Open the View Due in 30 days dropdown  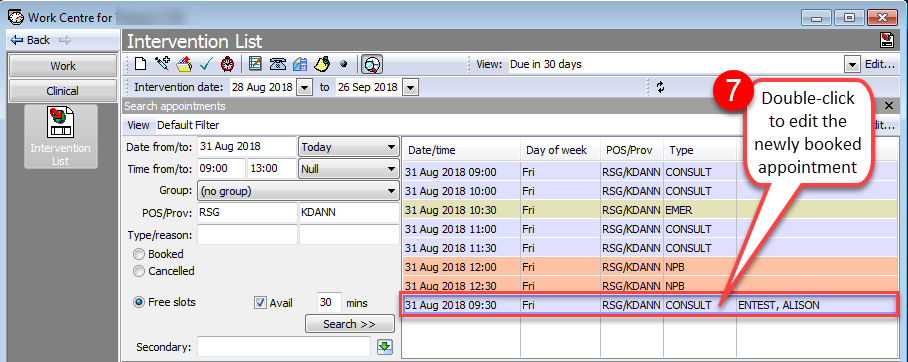852,64
